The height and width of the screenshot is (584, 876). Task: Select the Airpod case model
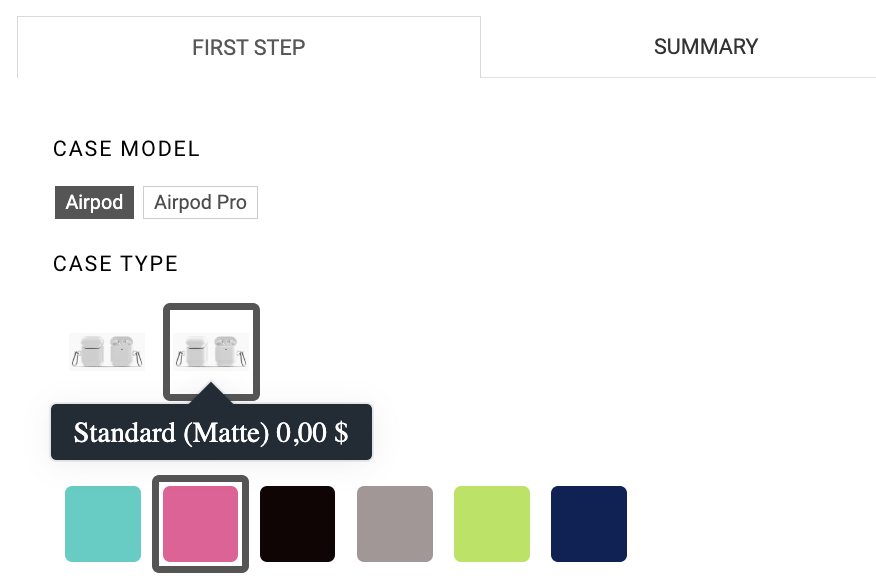pos(94,202)
